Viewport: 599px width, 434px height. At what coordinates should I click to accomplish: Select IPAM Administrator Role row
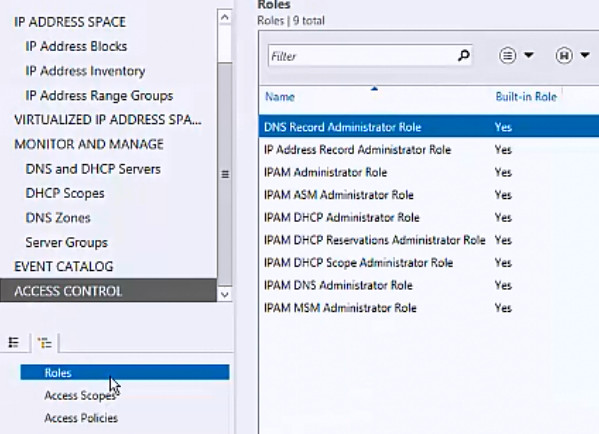429,172
